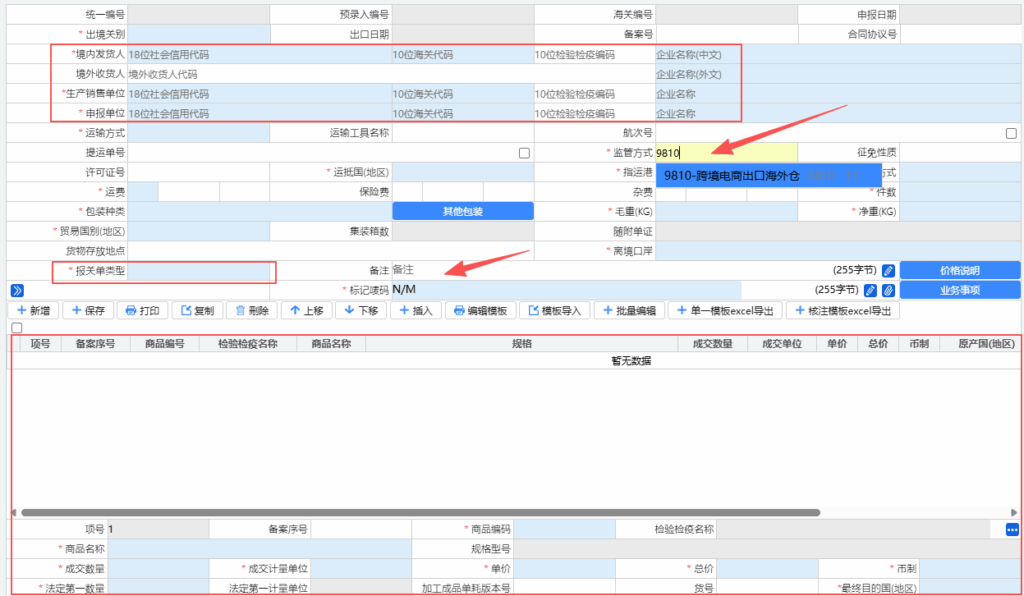Check the select-all box above the goods table

[x=16, y=328]
